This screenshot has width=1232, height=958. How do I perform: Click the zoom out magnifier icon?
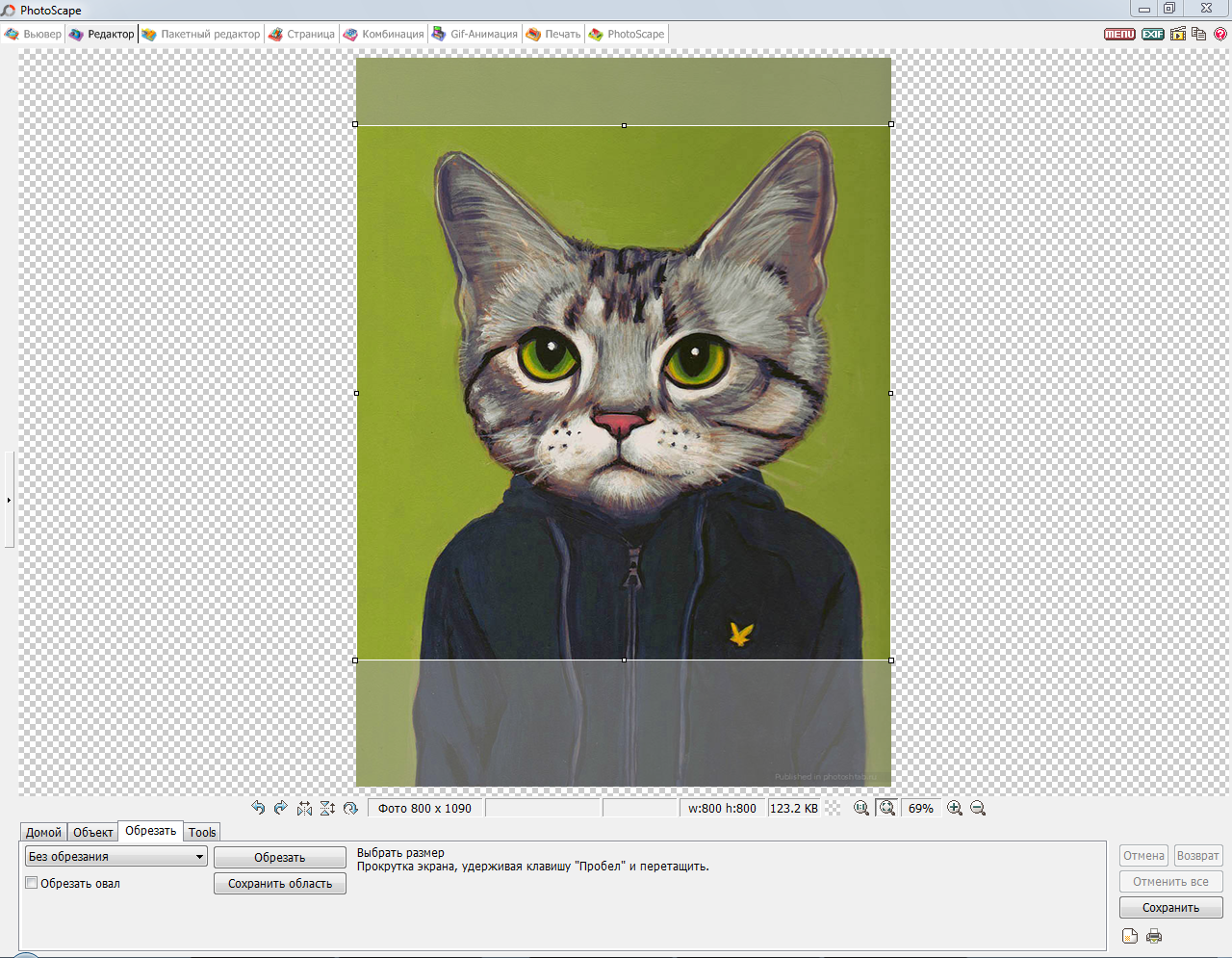click(x=978, y=808)
